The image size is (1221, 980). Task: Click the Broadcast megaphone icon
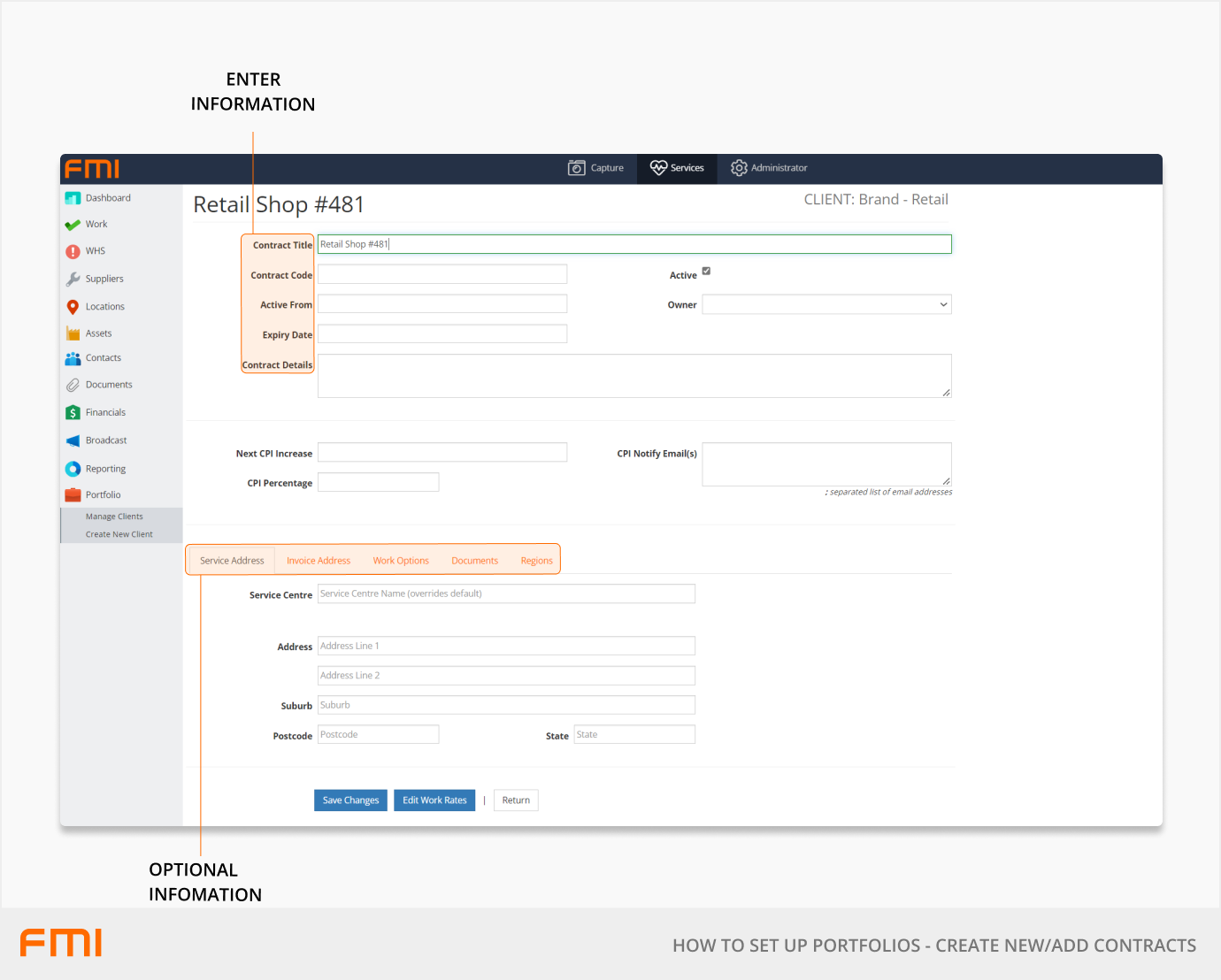coord(73,440)
